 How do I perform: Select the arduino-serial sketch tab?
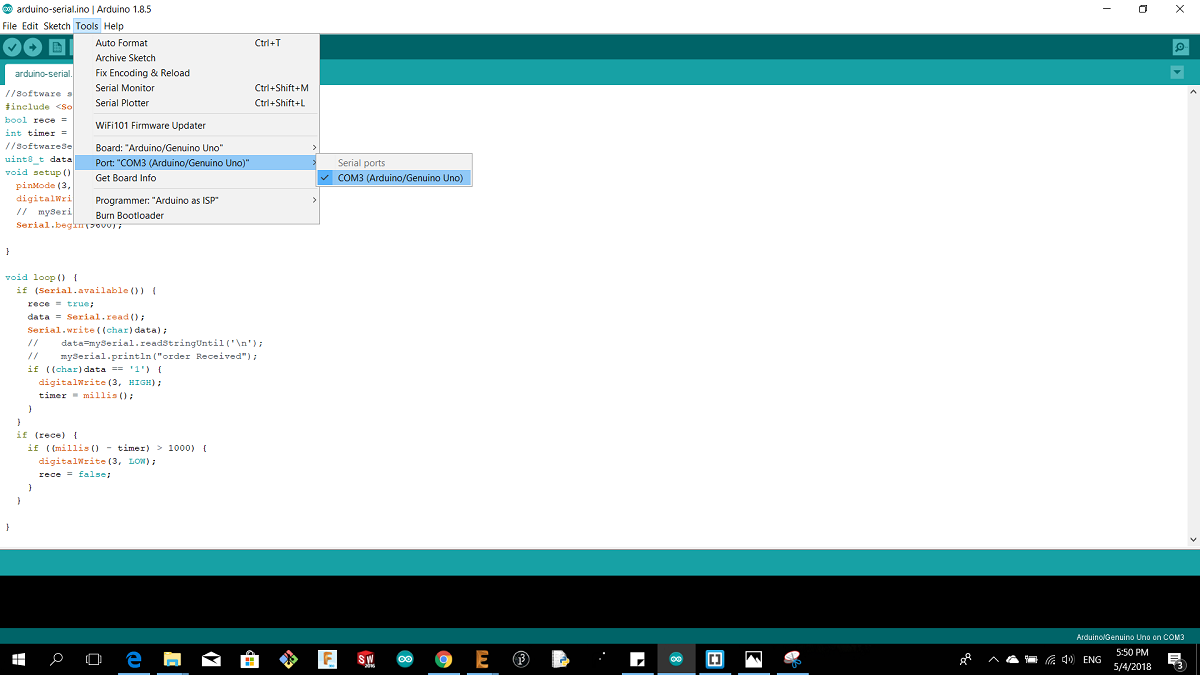40,74
